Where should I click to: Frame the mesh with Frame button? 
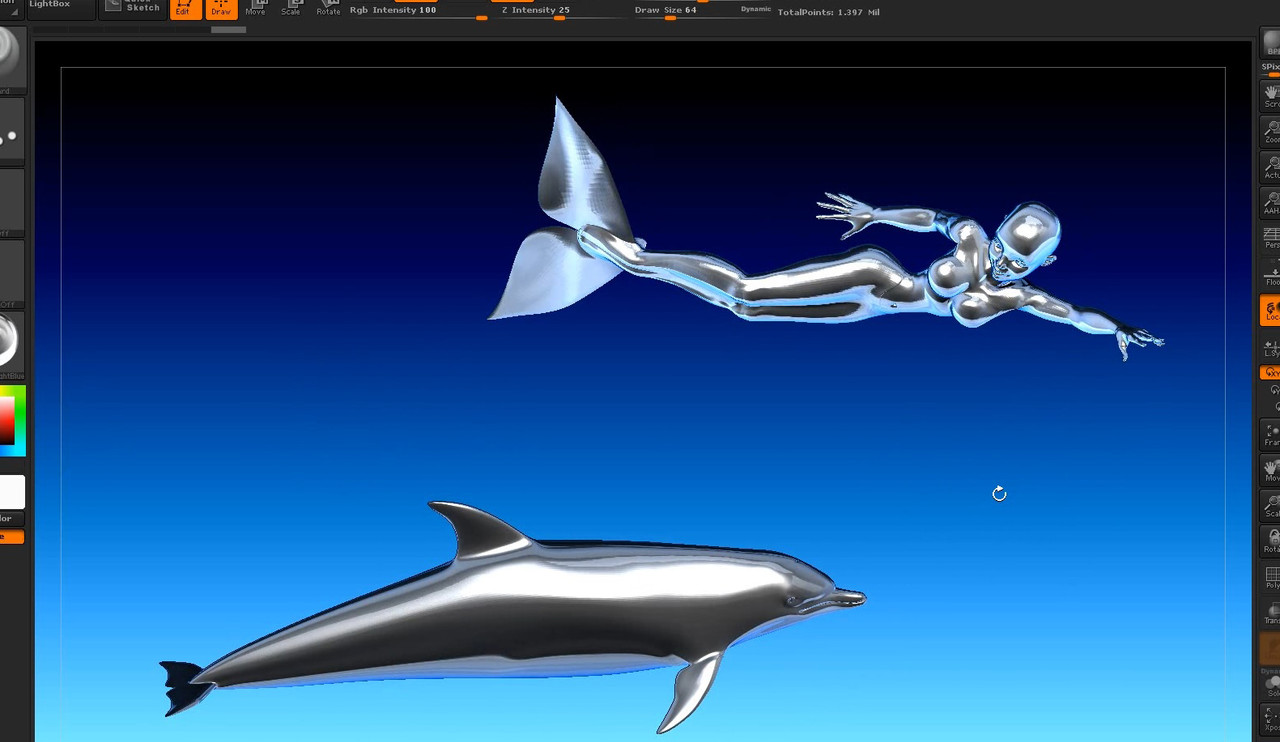coord(1270,434)
